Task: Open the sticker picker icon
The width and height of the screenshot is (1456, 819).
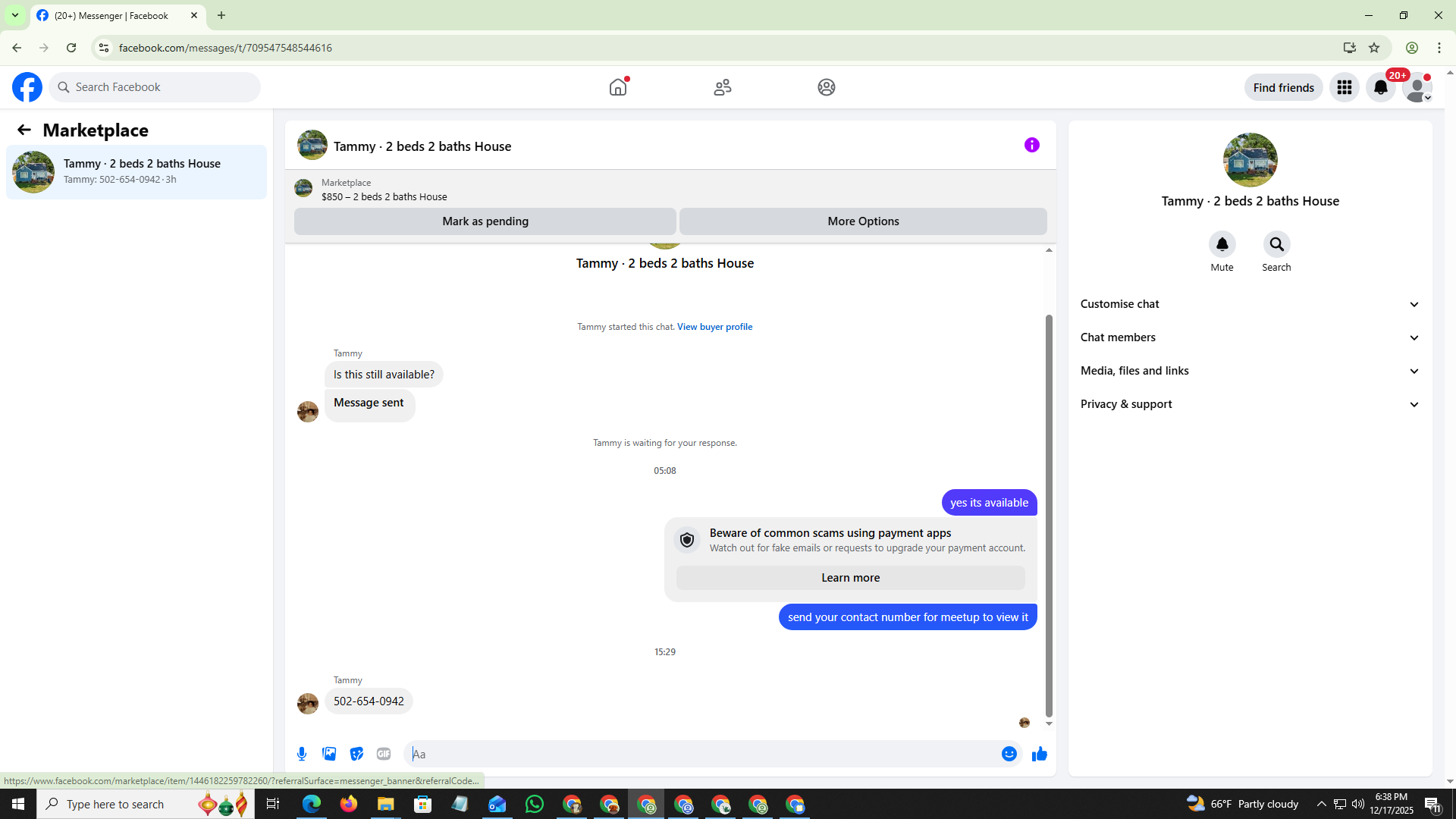Action: point(356,754)
